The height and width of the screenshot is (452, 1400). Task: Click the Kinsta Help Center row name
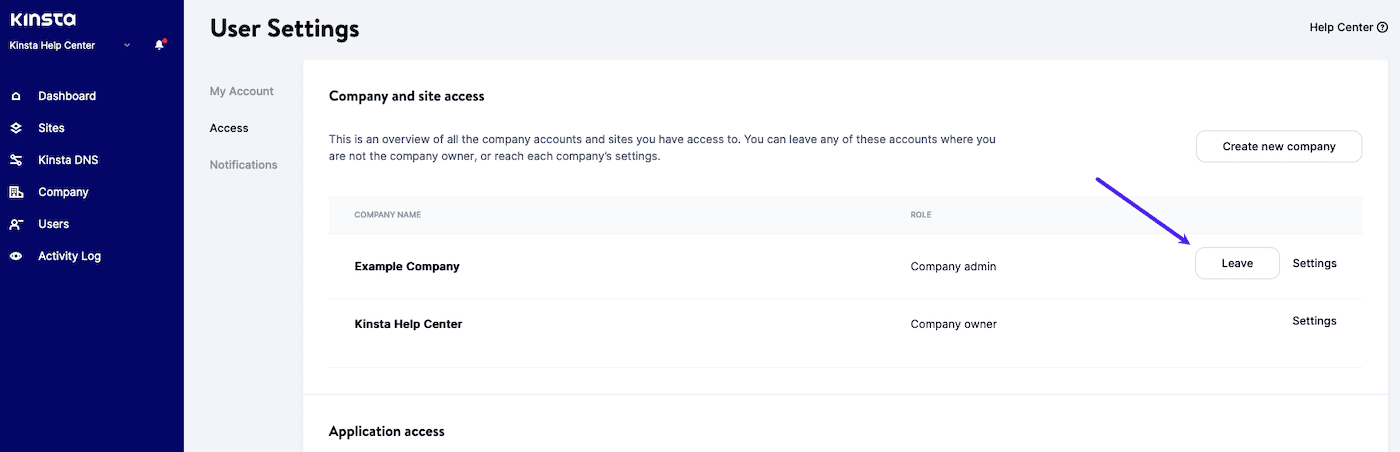[x=408, y=324]
